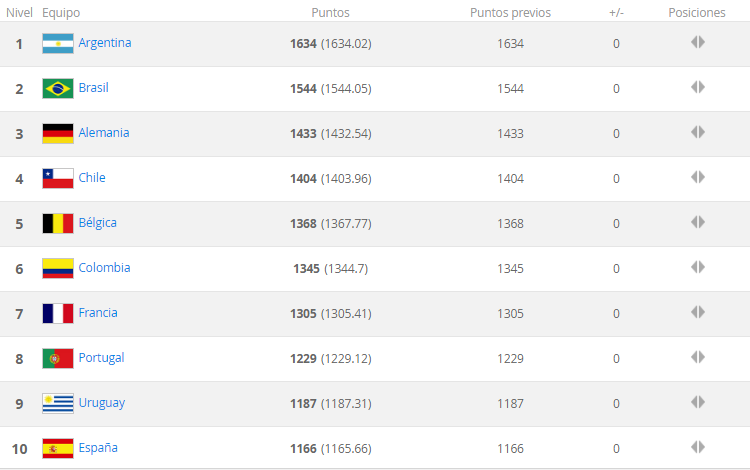
Task: Click the Portugal flag icon
Action: [58, 359]
